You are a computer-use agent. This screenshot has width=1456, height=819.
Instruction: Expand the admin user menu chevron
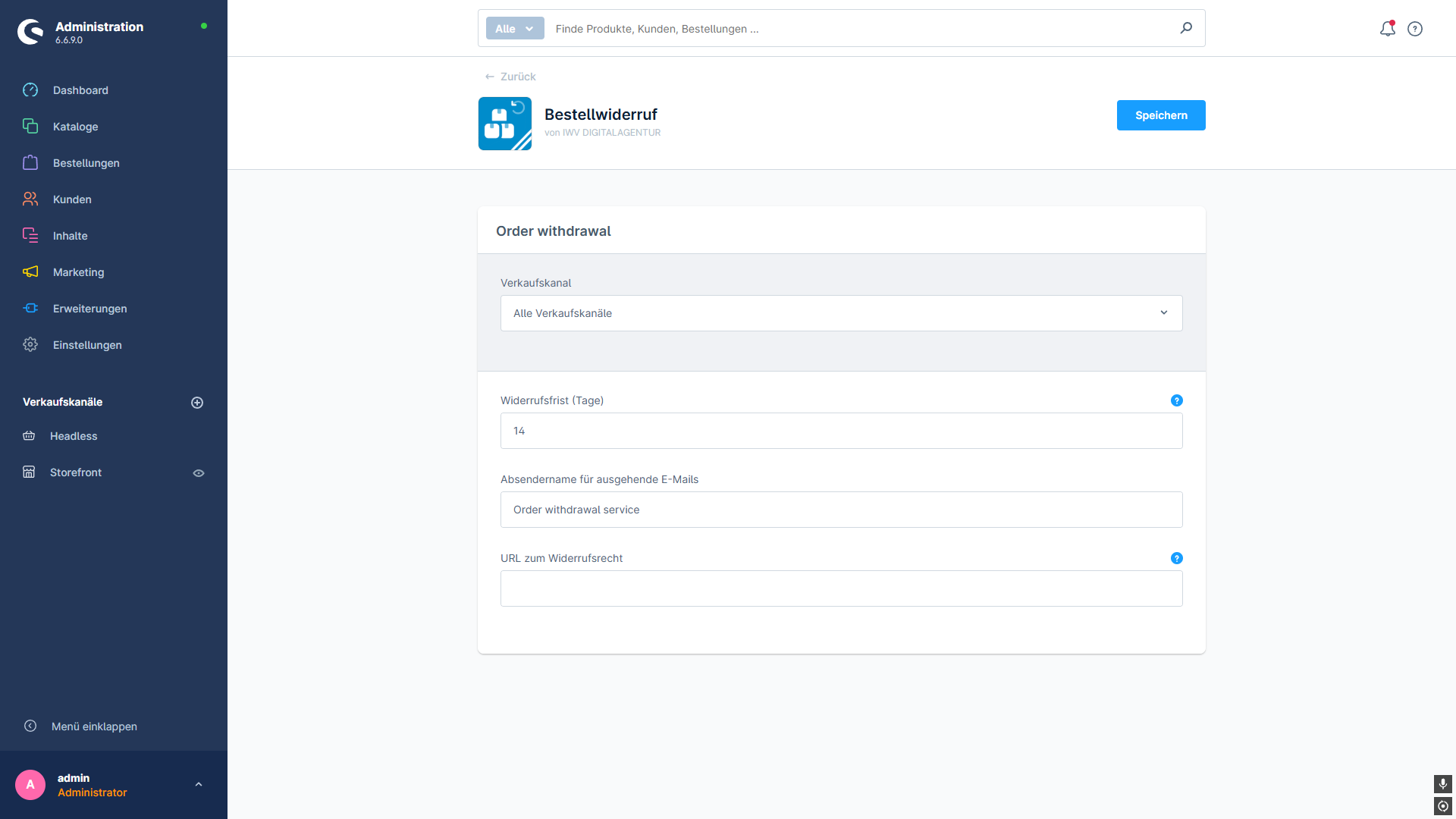[199, 785]
